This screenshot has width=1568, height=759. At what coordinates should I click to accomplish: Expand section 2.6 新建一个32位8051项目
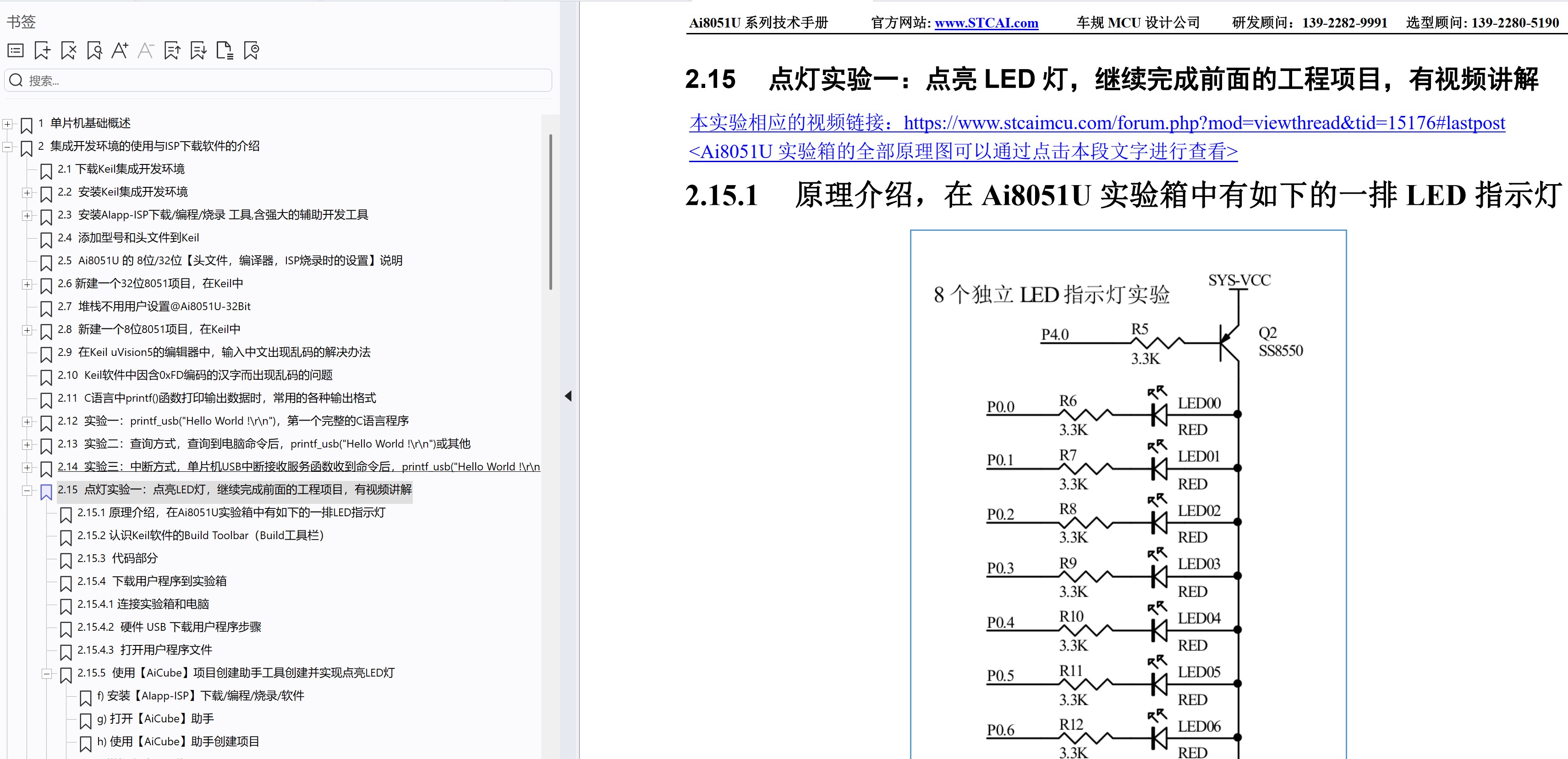(x=27, y=284)
